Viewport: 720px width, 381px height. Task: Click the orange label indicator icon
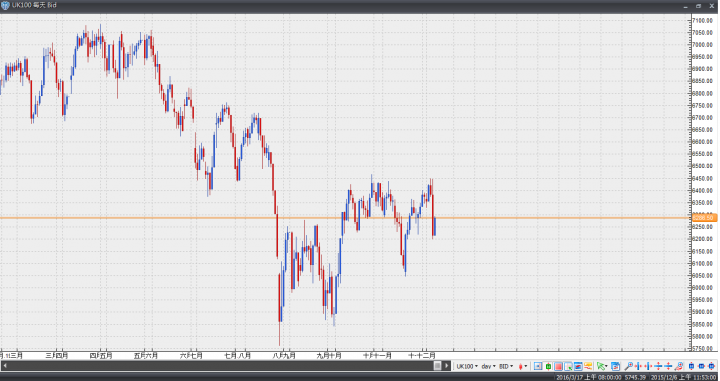588,366
